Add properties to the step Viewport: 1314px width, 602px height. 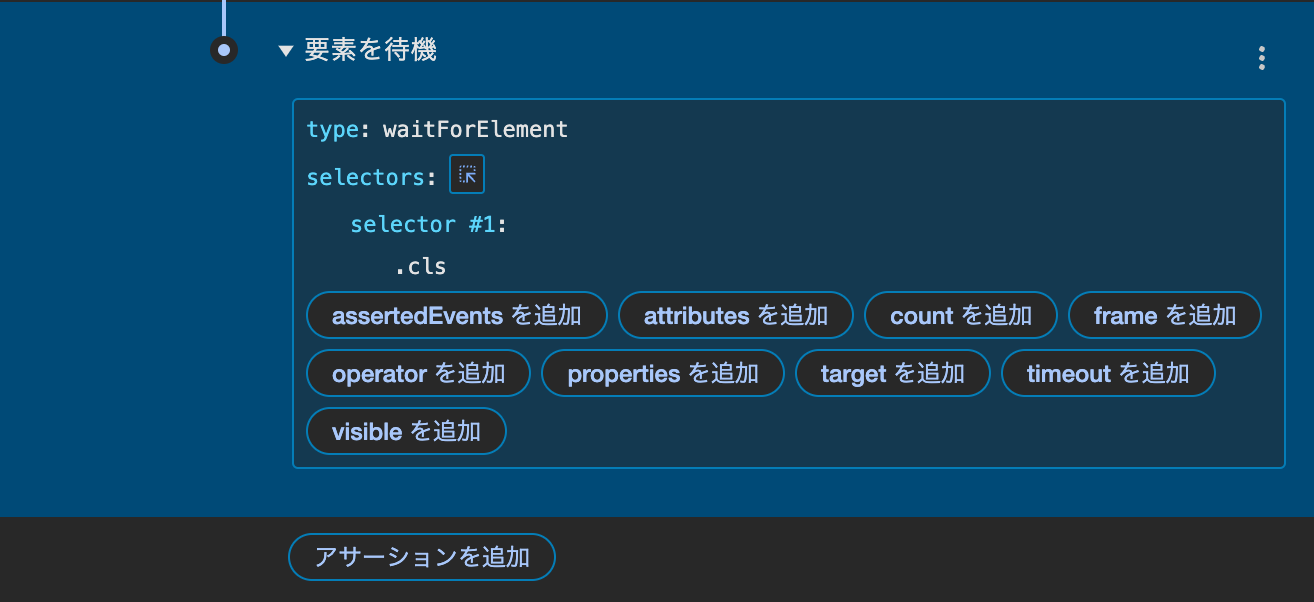[x=662, y=374]
